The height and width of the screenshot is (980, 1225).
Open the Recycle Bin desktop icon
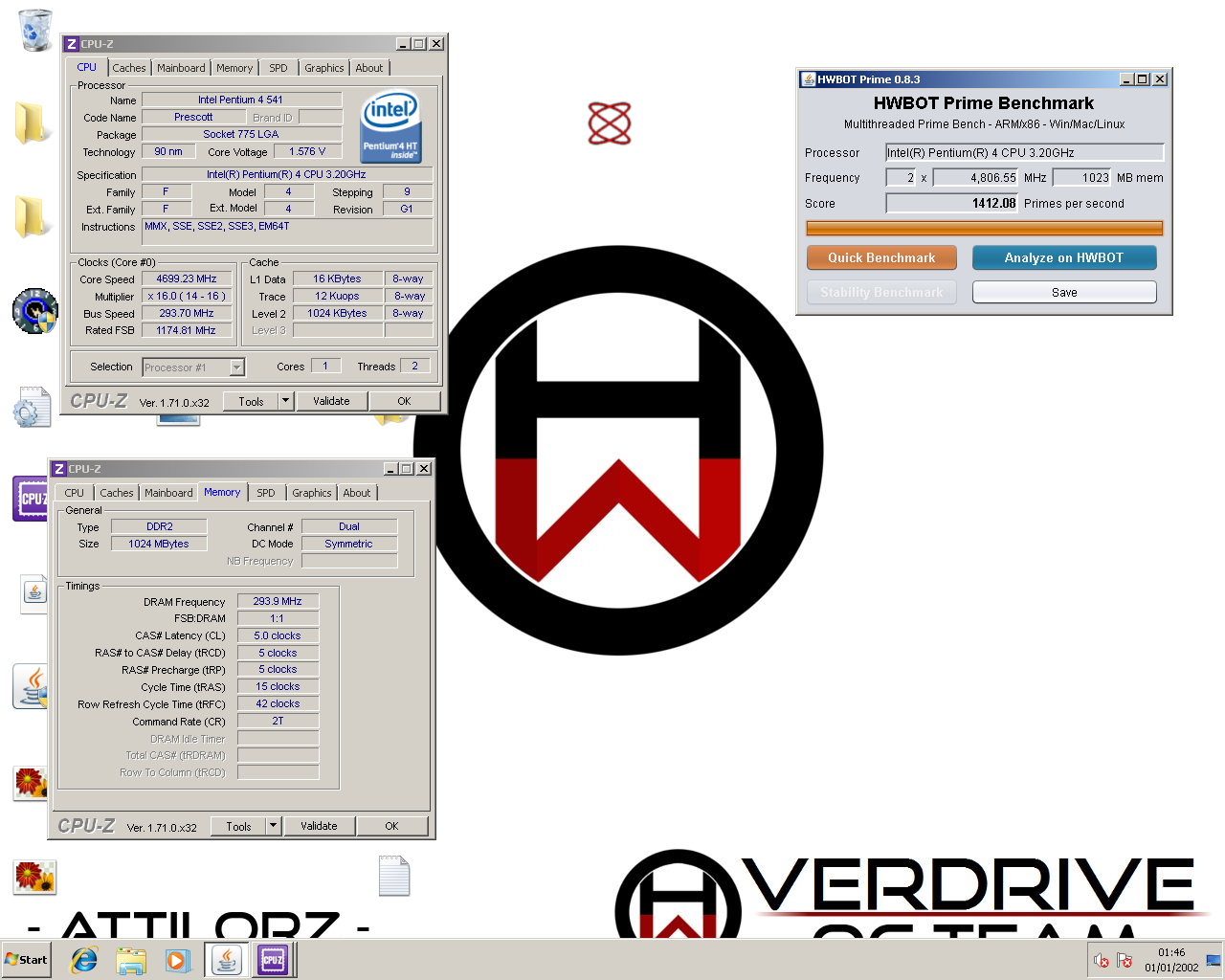pos(34,29)
